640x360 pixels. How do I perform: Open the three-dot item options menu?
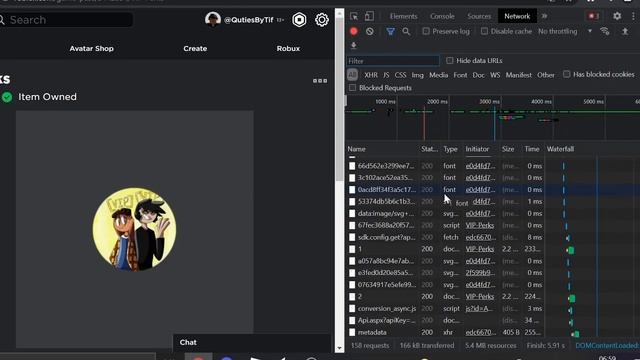[x=320, y=81]
